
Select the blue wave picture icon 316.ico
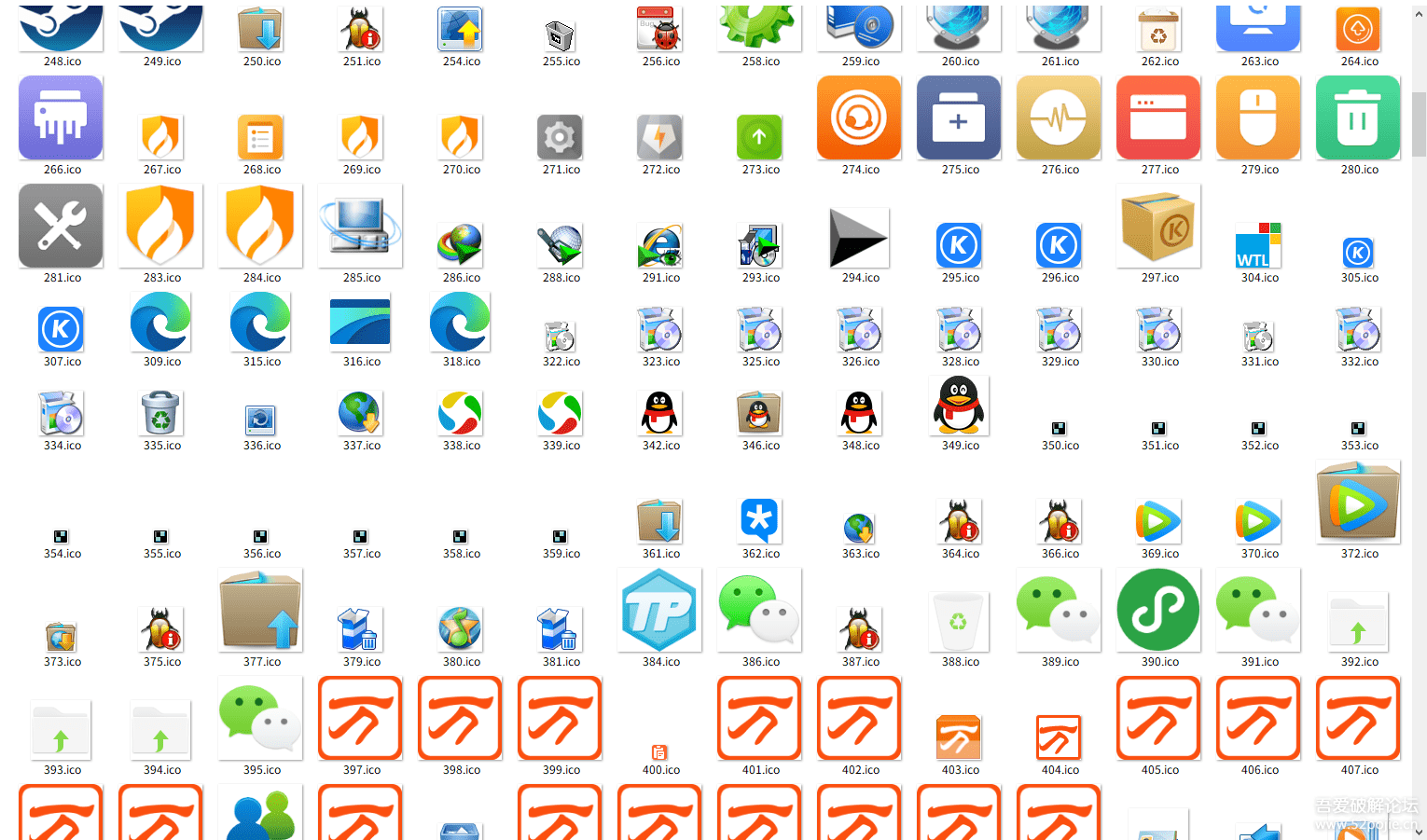pyautogui.click(x=361, y=323)
